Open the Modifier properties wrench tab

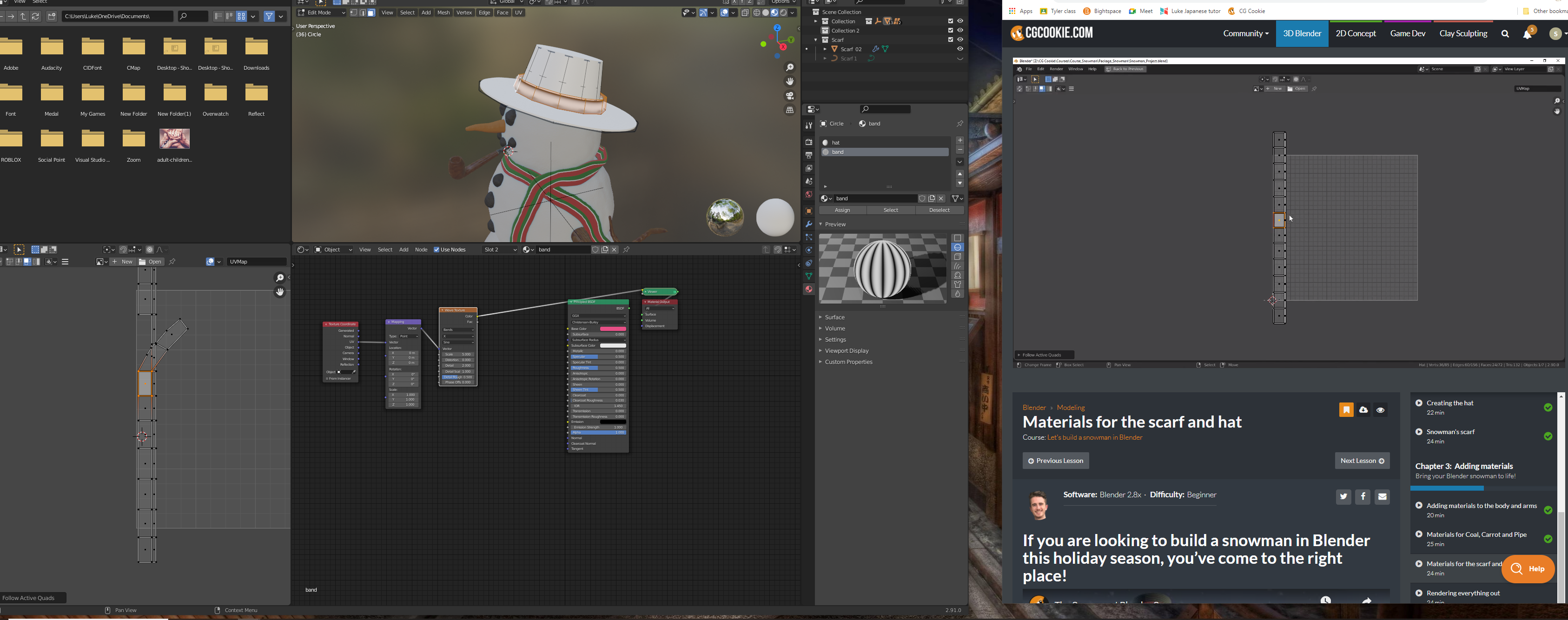(x=808, y=224)
